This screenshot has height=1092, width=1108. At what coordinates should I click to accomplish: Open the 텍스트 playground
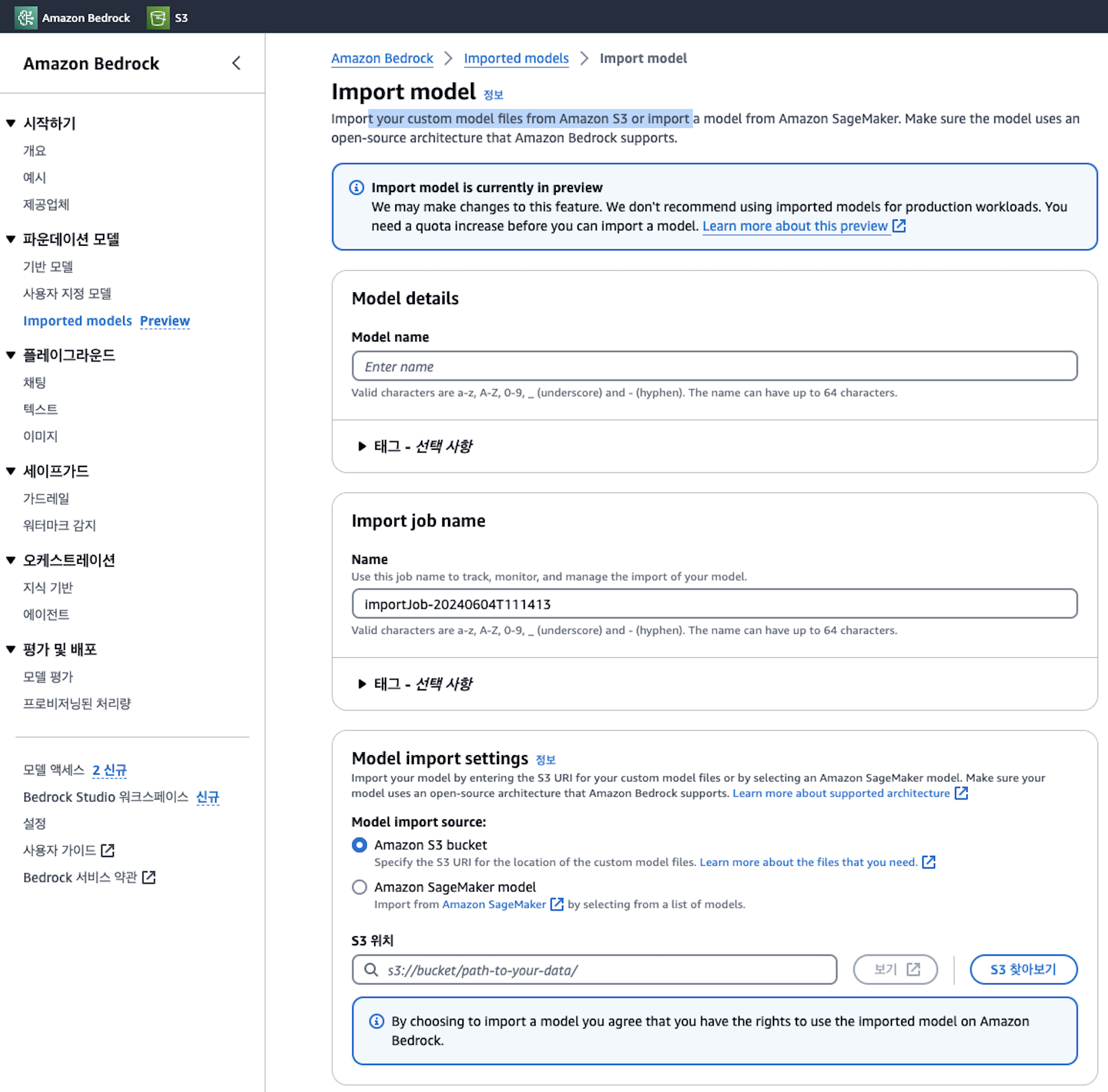(x=40, y=410)
